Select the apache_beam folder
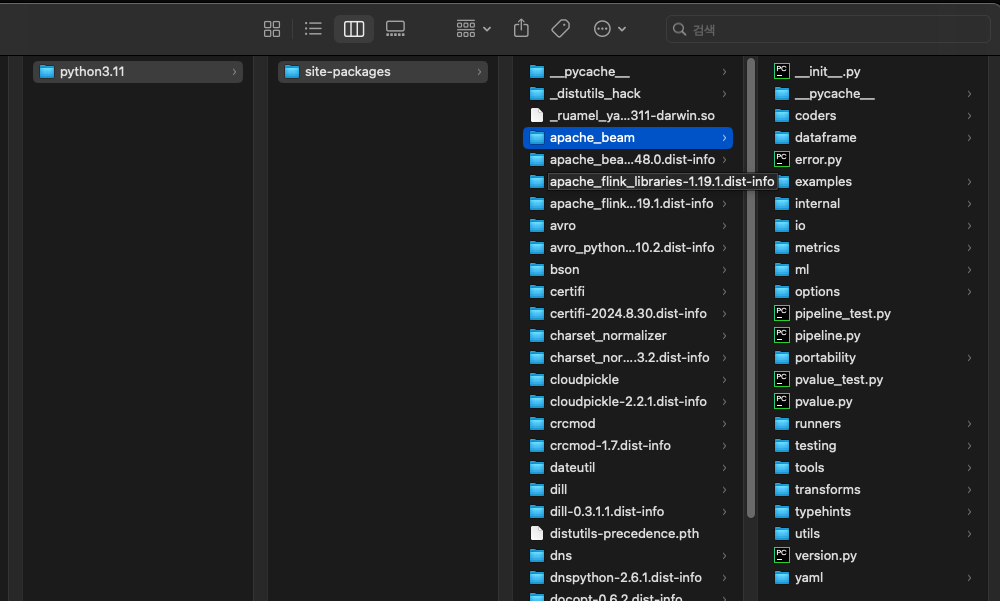 (x=628, y=138)
